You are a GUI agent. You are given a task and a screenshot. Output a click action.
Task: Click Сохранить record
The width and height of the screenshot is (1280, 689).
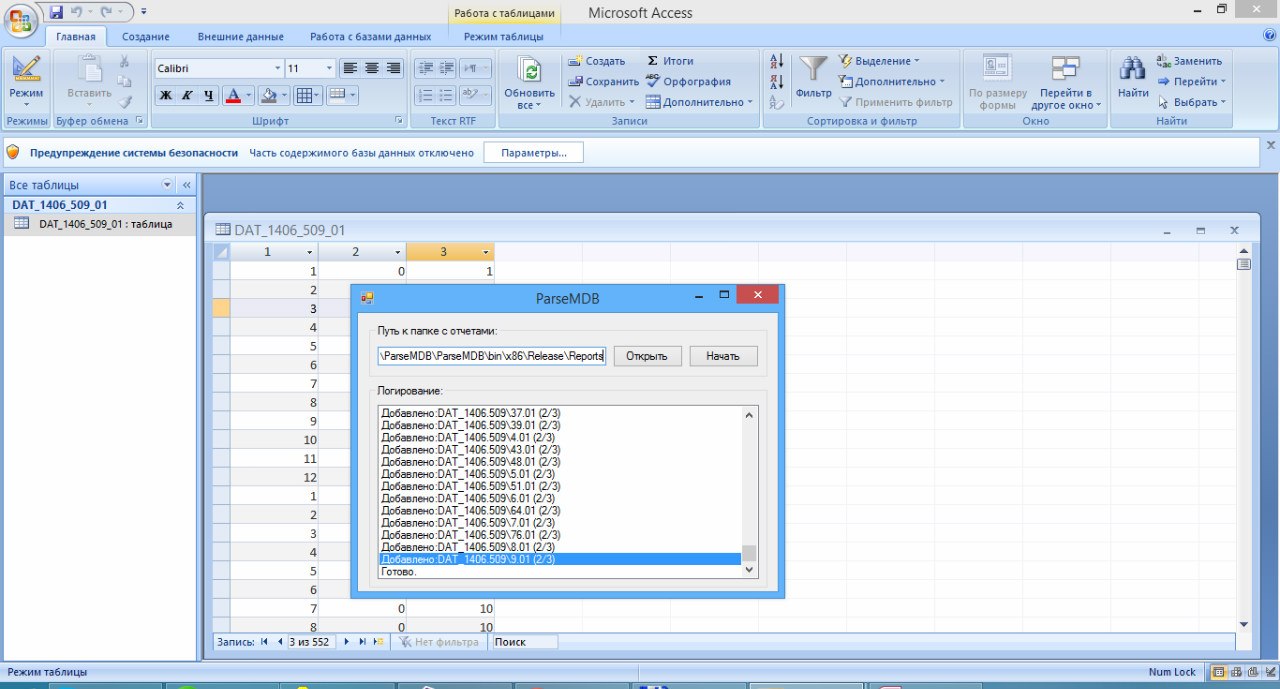(x=604, y=81)
